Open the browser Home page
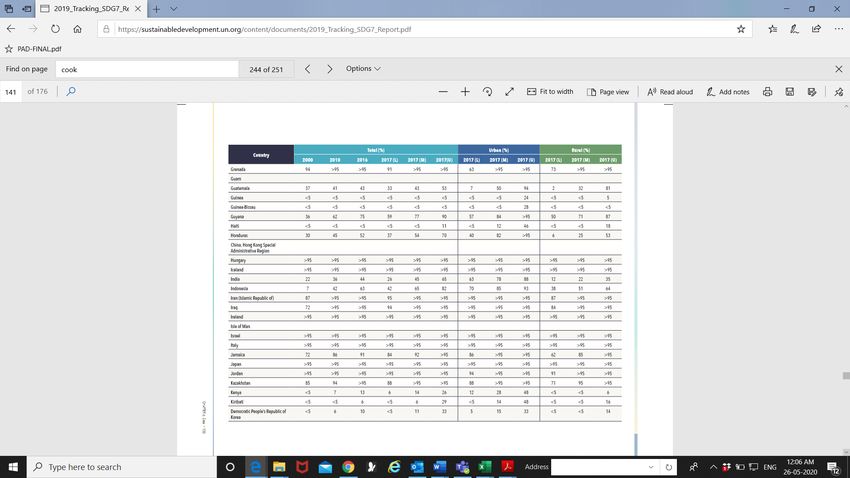The height and width of the screenshot is (478, 850). [78, 29]
